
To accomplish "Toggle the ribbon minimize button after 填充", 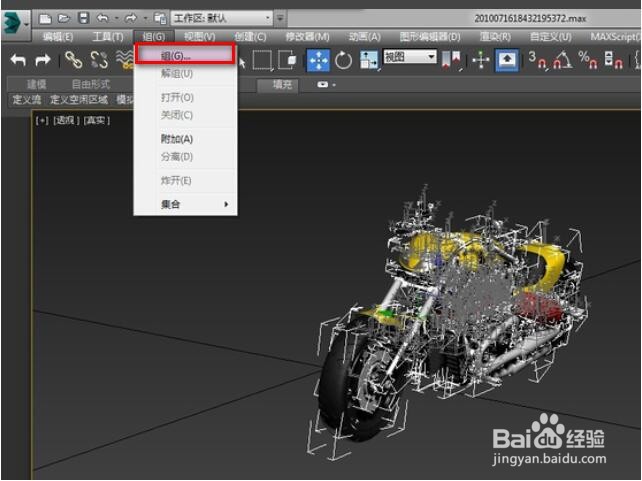I will 323,85.
